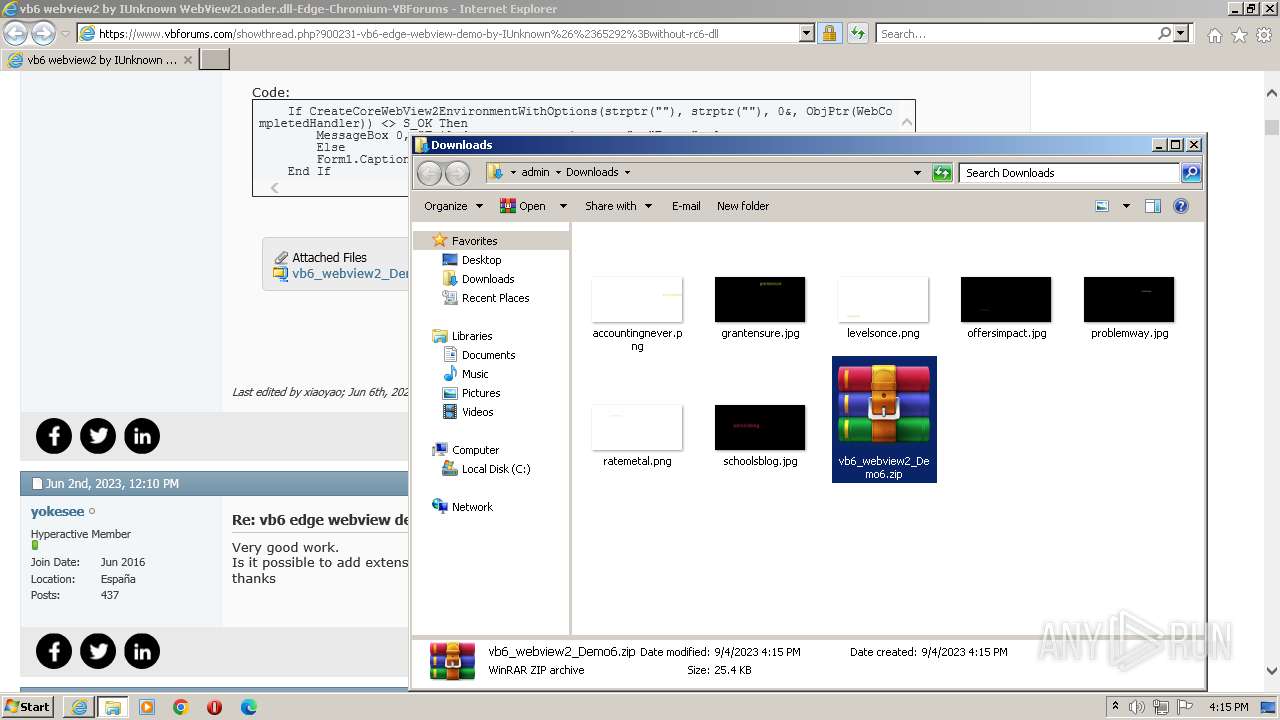The height and width of the screenshot is (720, 1280).
Task: Open the yokesee profile link
Action: coord(57,512)
